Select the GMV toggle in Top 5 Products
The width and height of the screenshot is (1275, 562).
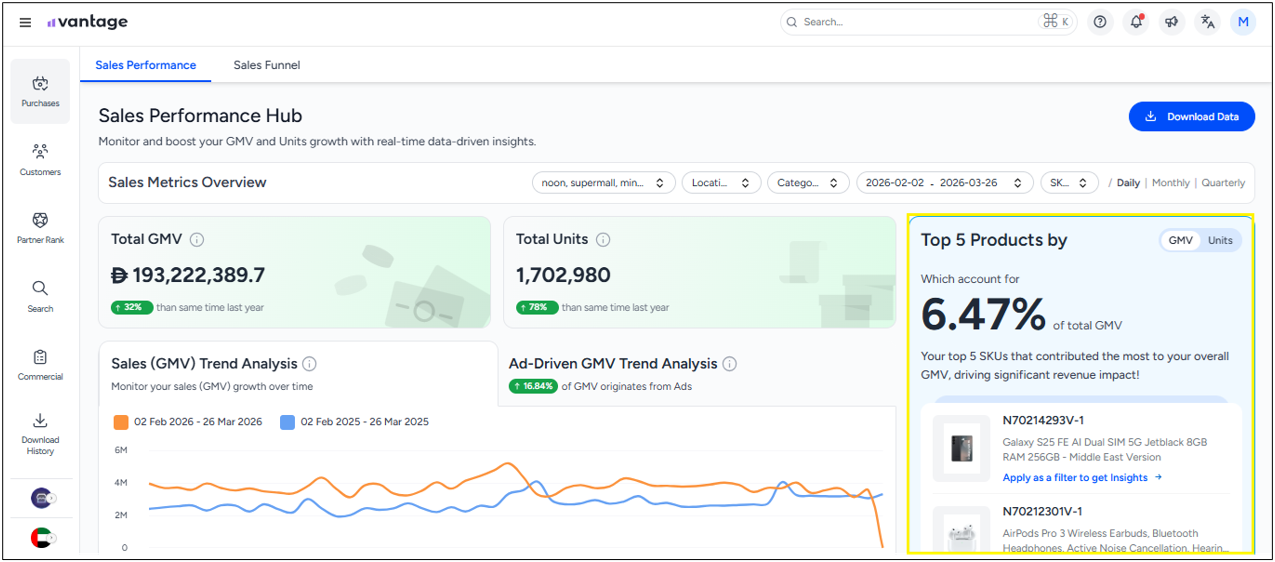tap(1181, 241)
